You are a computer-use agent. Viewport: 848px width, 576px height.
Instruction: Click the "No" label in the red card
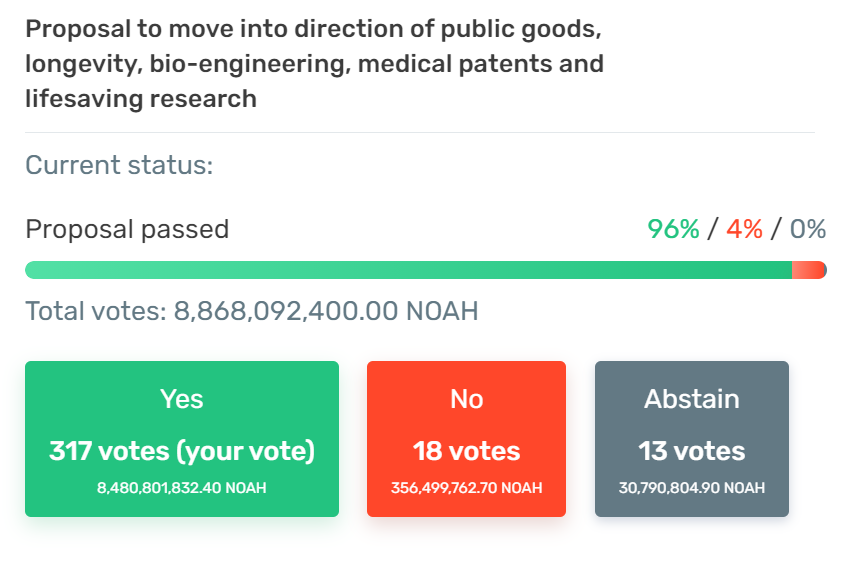pos(466,399)
